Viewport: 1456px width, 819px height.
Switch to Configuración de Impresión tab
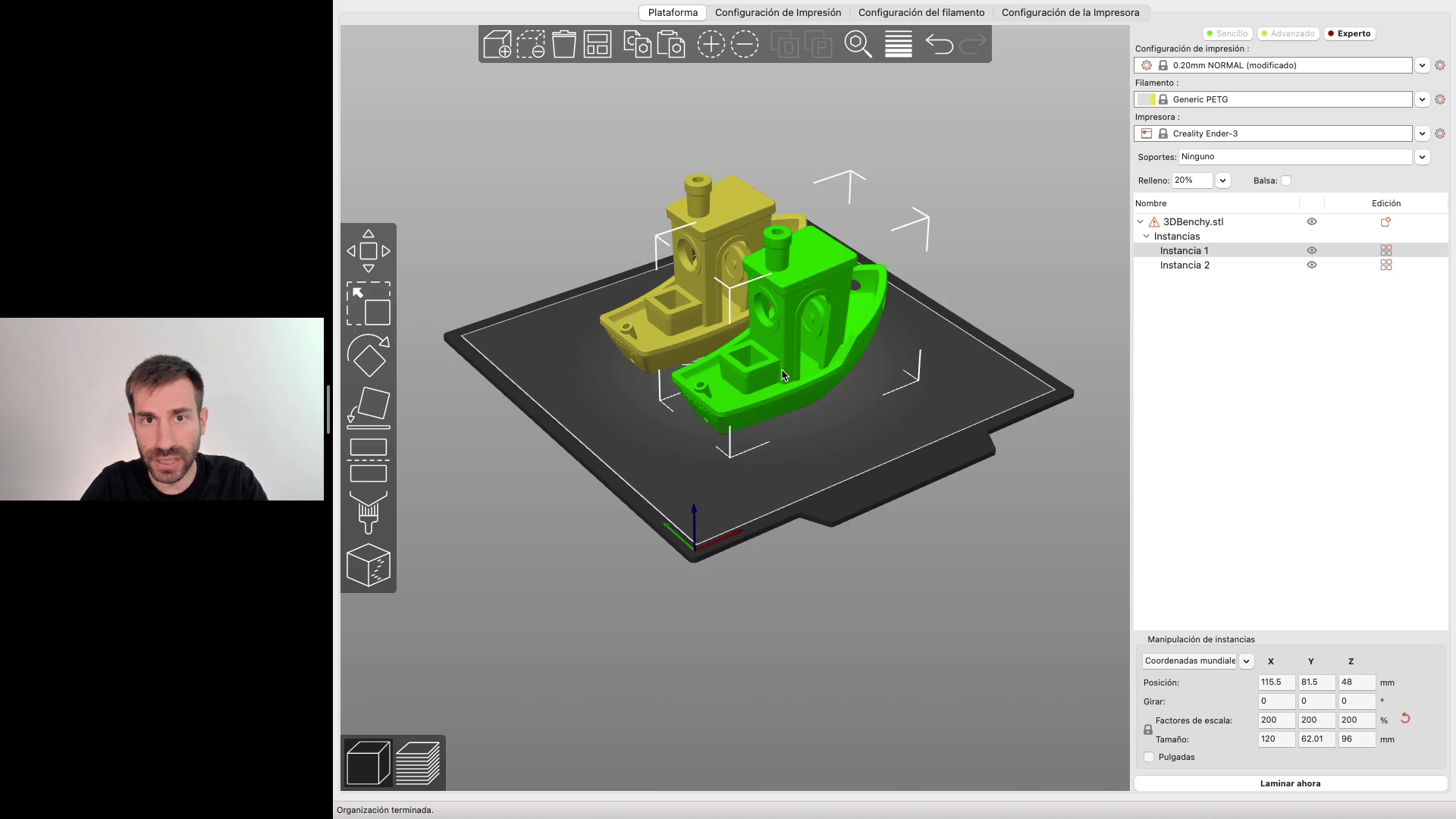[777, 12]
